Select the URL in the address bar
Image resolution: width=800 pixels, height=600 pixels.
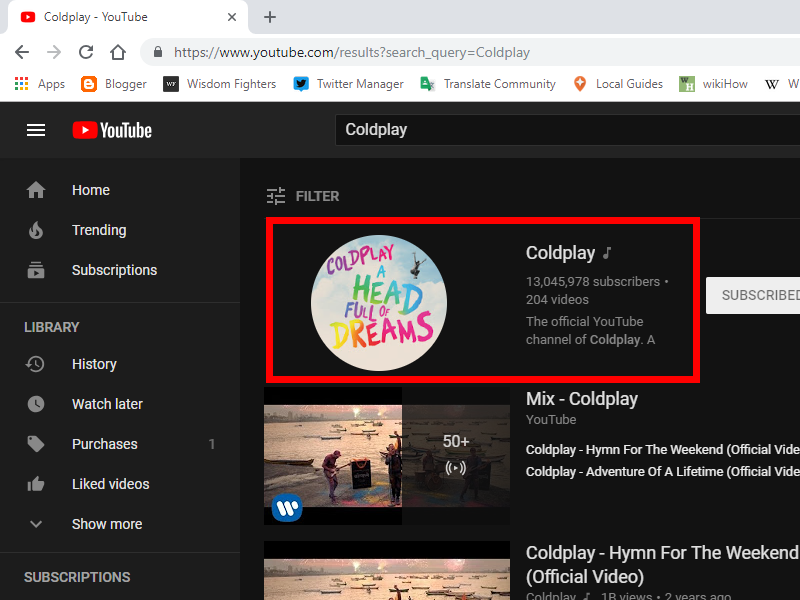tap(352, 53)
